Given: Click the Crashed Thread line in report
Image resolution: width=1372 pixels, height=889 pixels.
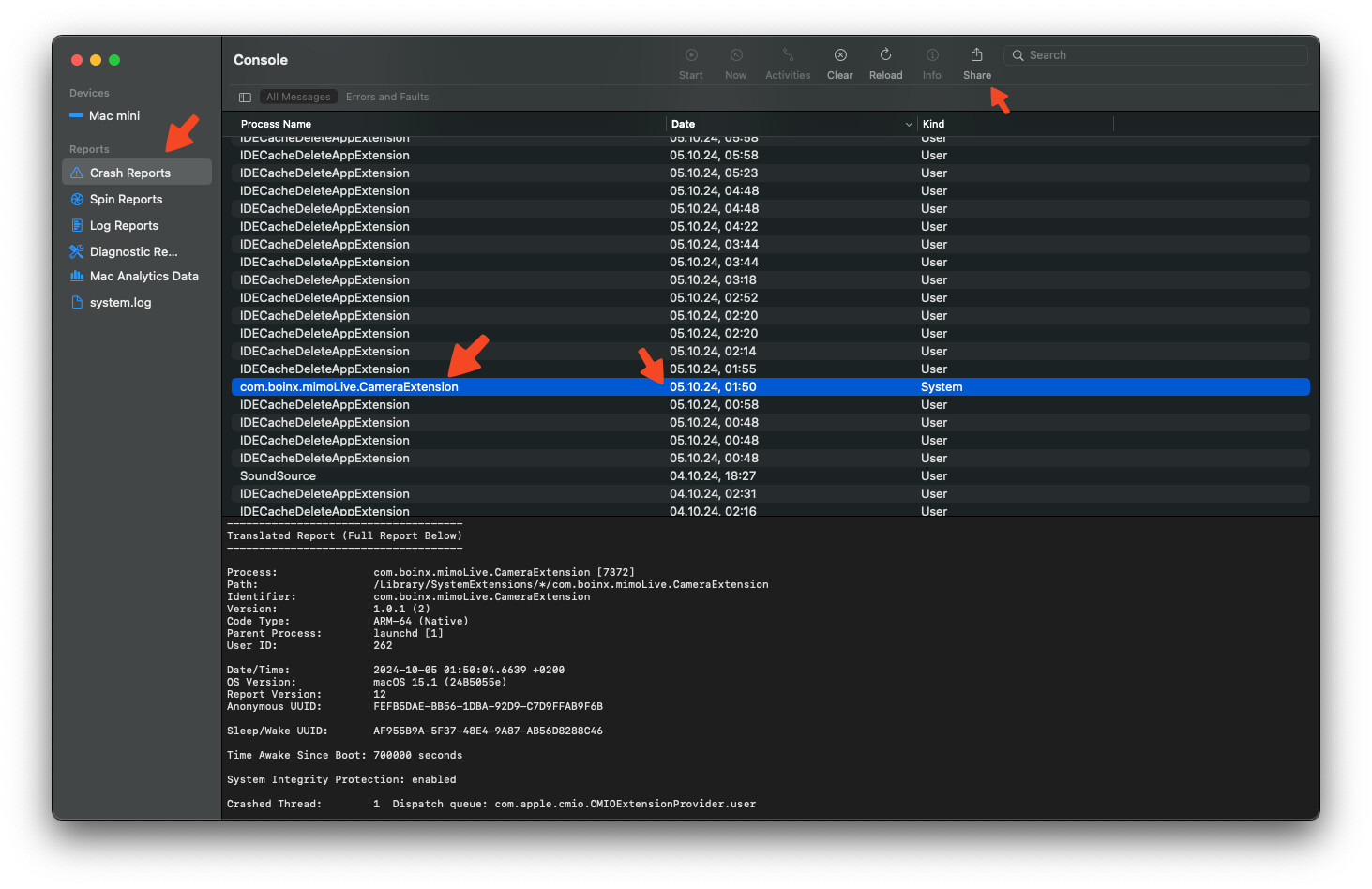Looking at the screenshot, I should 491,805.
